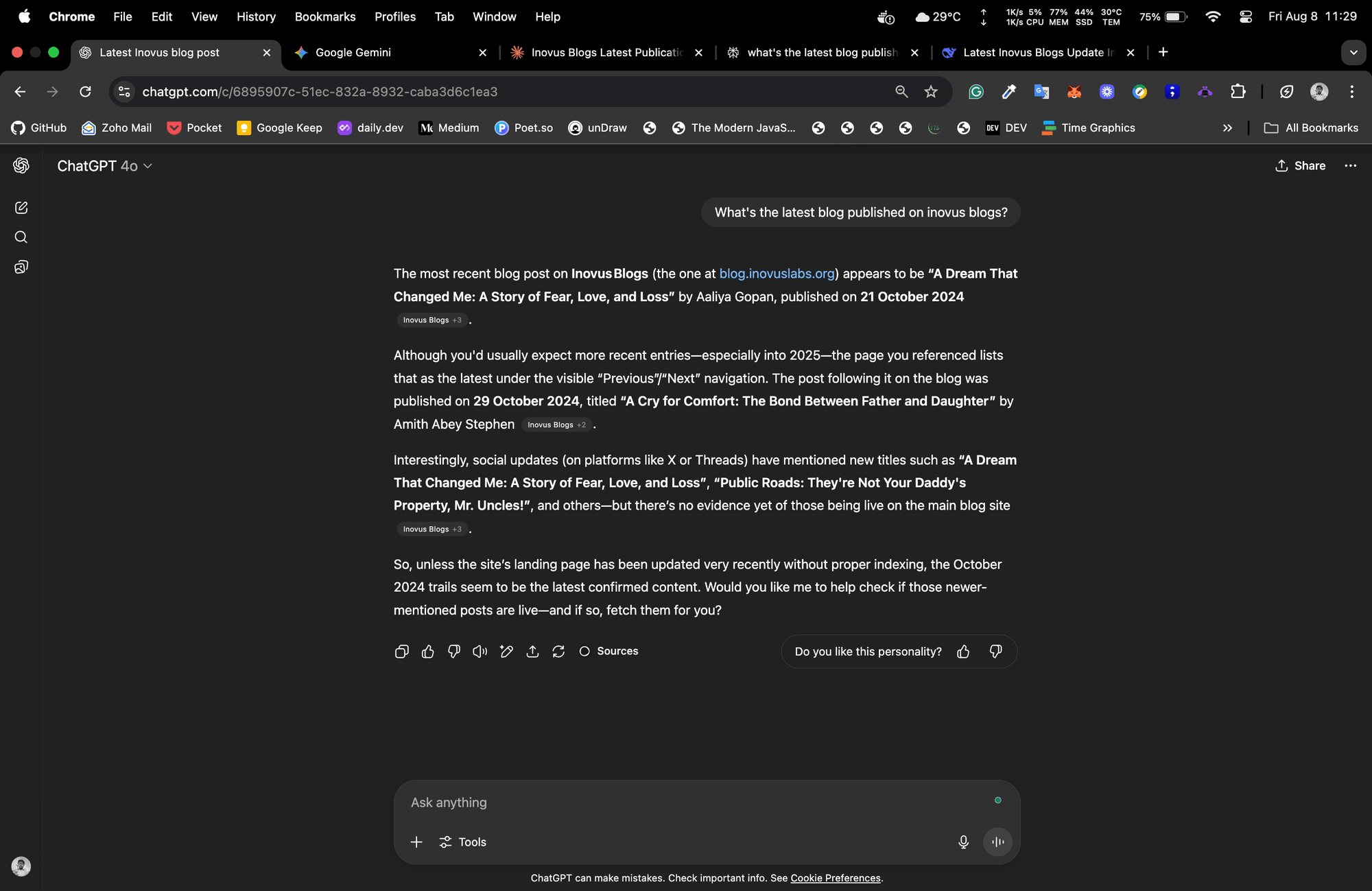Viewport: 1372px width, 891px height.
Task: Open the Sources panel
Action: point(608,652)
